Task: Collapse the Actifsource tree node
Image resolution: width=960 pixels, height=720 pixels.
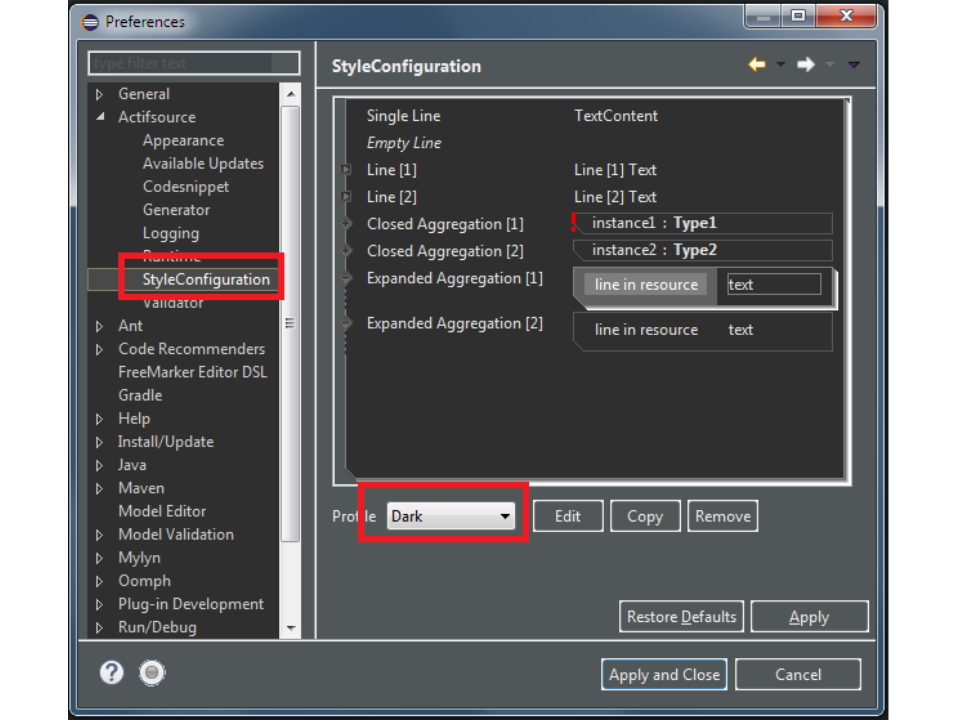Action: coord(100,117)
